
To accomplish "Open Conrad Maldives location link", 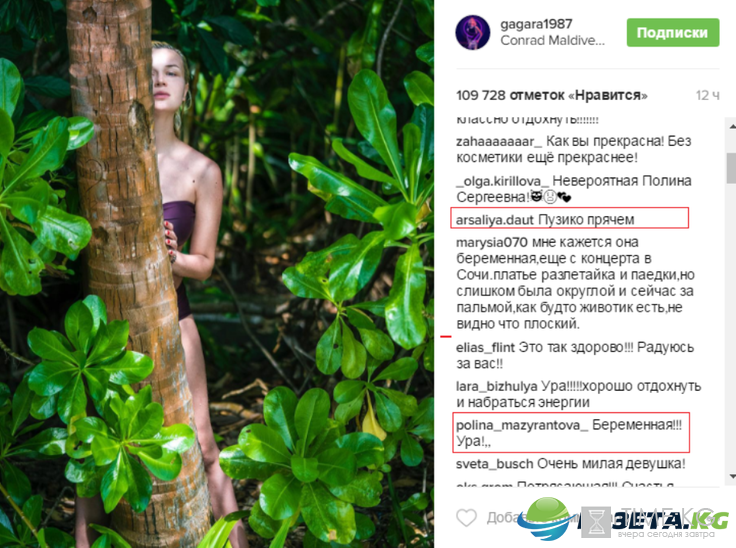I will point(552,40).
